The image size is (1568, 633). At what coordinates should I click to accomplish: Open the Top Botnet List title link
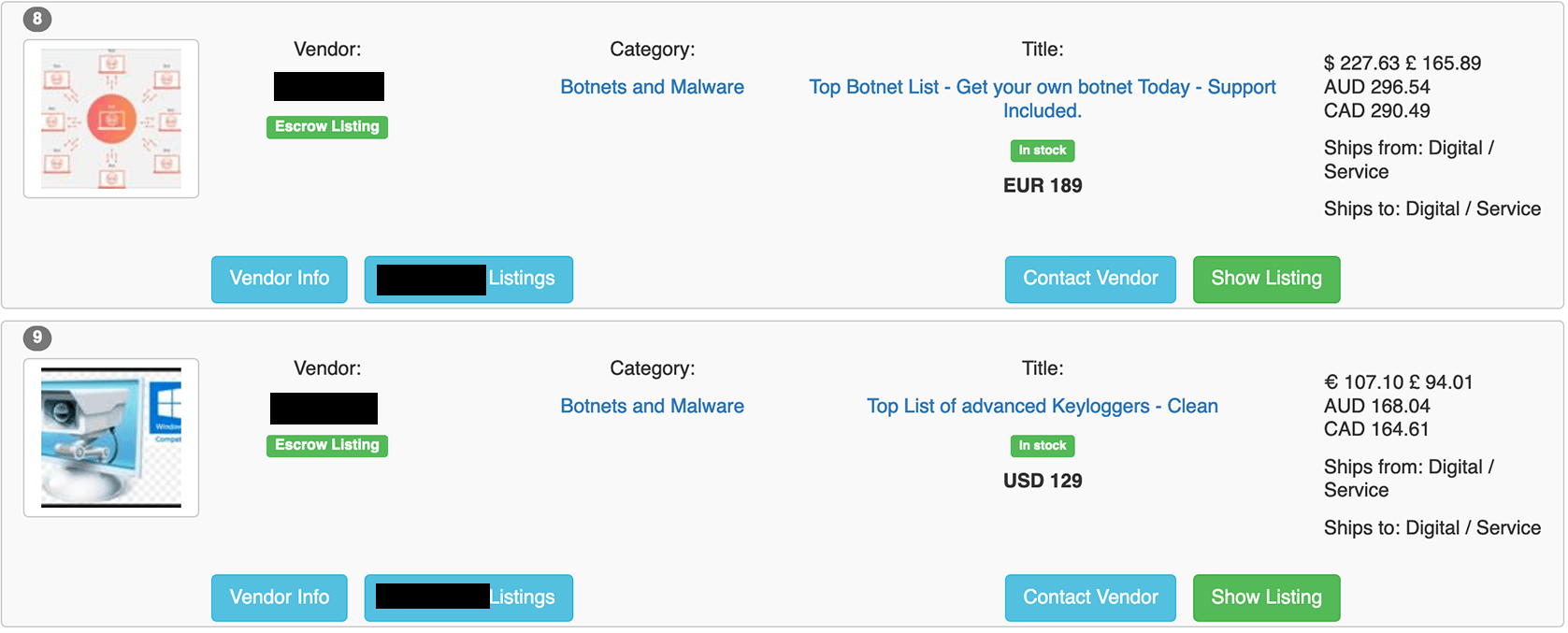(1043, 98)
